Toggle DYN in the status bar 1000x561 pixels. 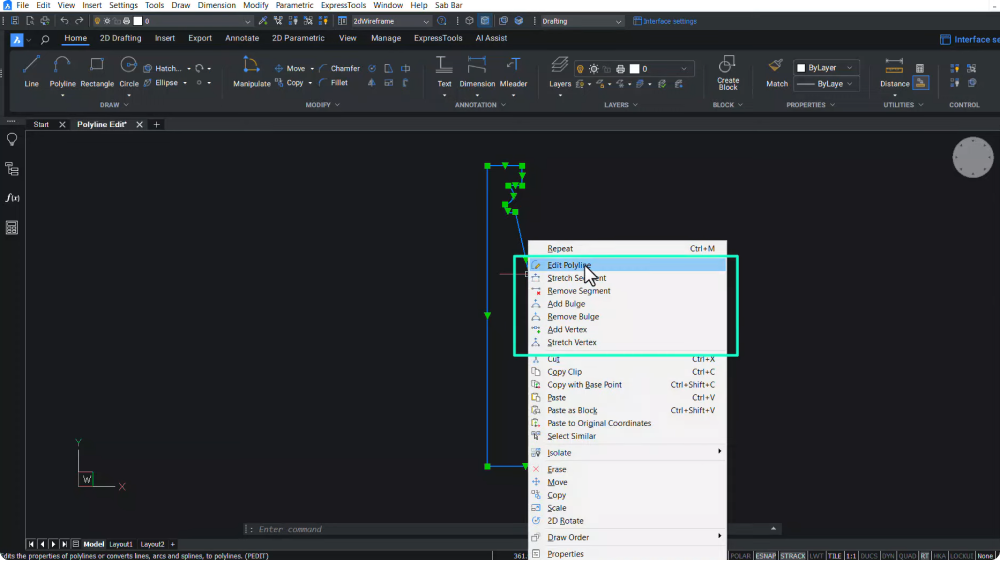click(888, 556)
